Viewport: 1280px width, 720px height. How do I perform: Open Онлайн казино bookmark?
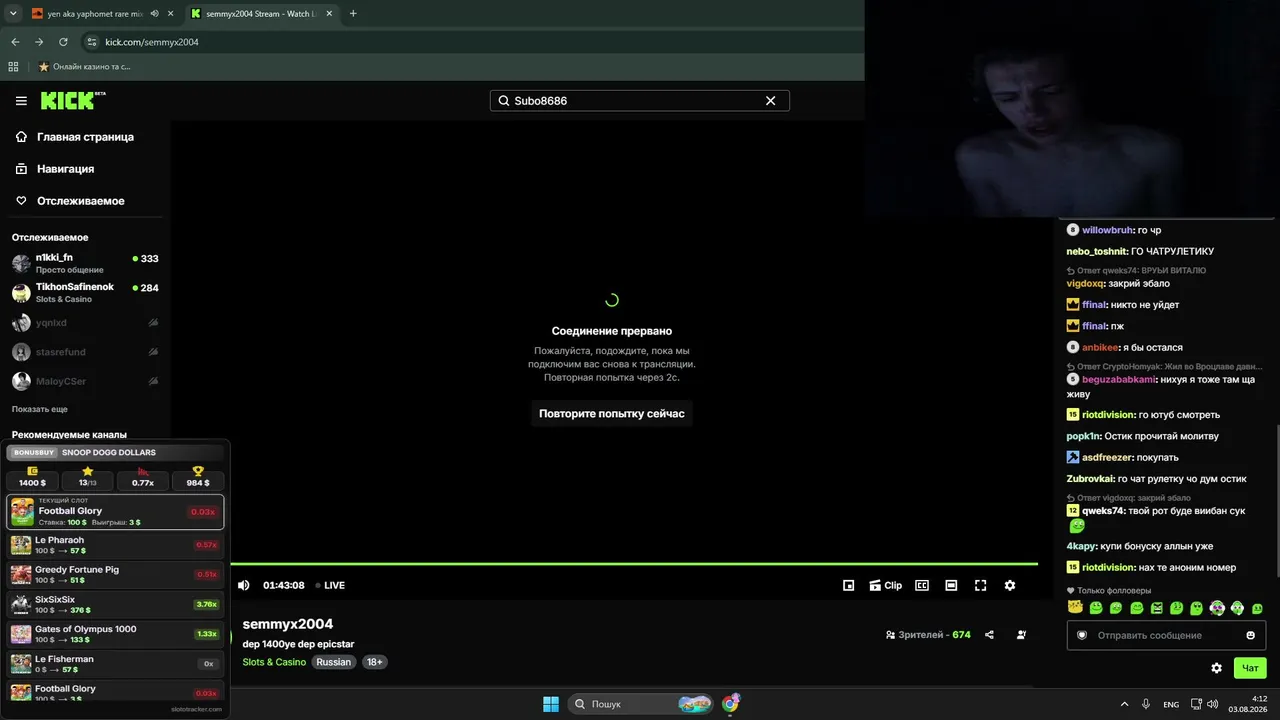coord(84,67)
